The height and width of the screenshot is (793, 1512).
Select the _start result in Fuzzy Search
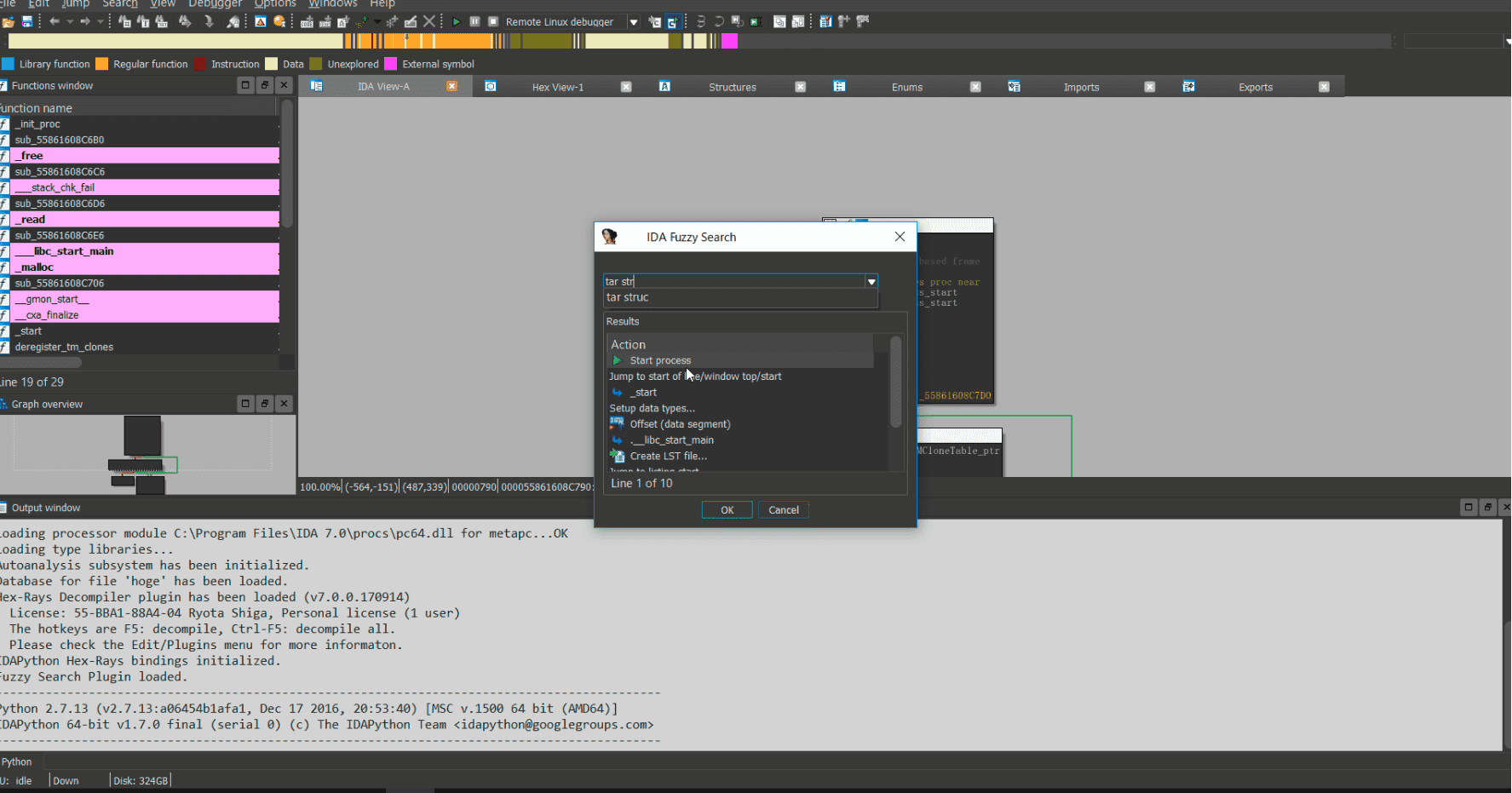tap(741, 392)
